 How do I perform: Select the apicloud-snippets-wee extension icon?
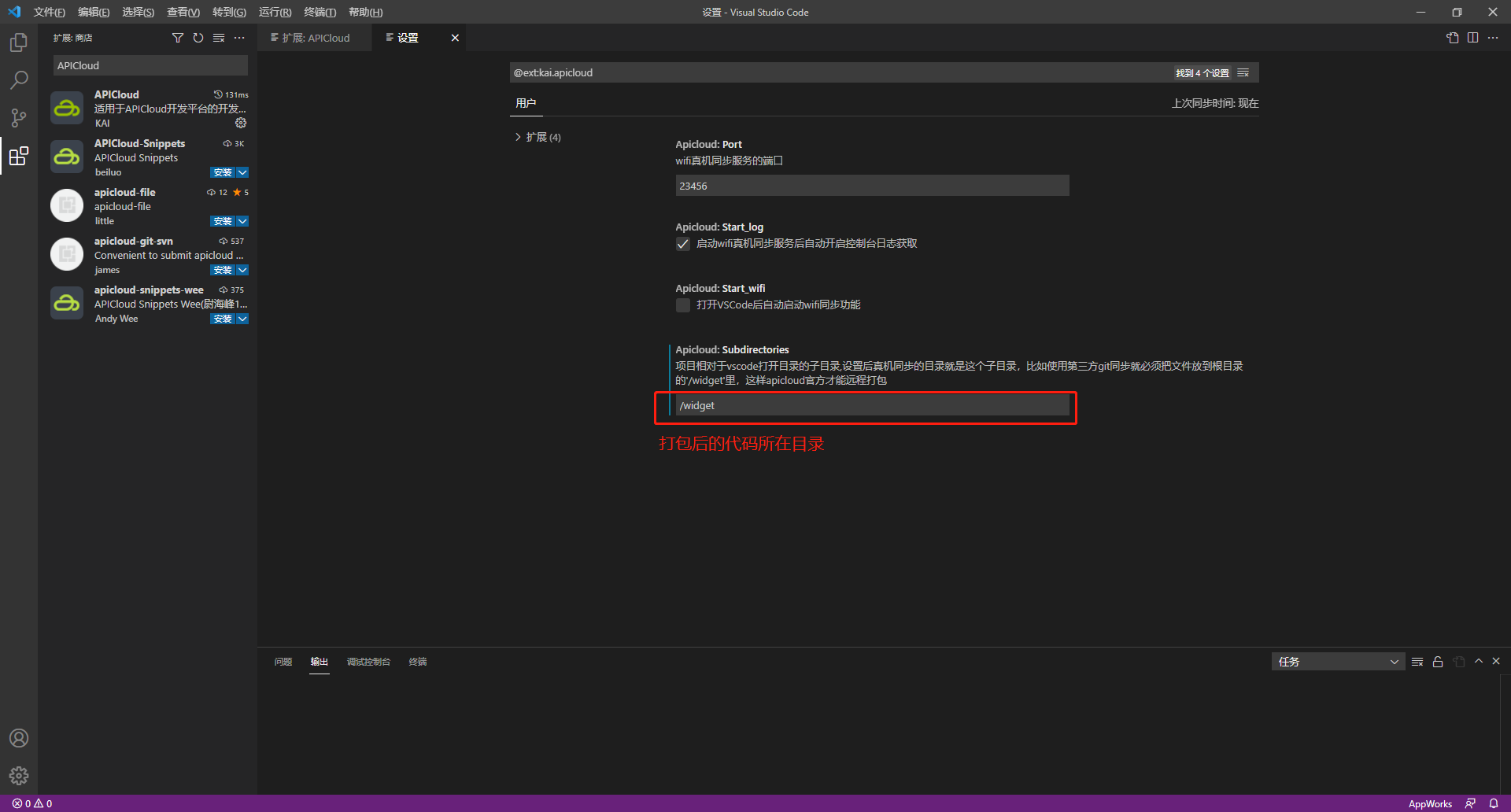pos(67,303)
